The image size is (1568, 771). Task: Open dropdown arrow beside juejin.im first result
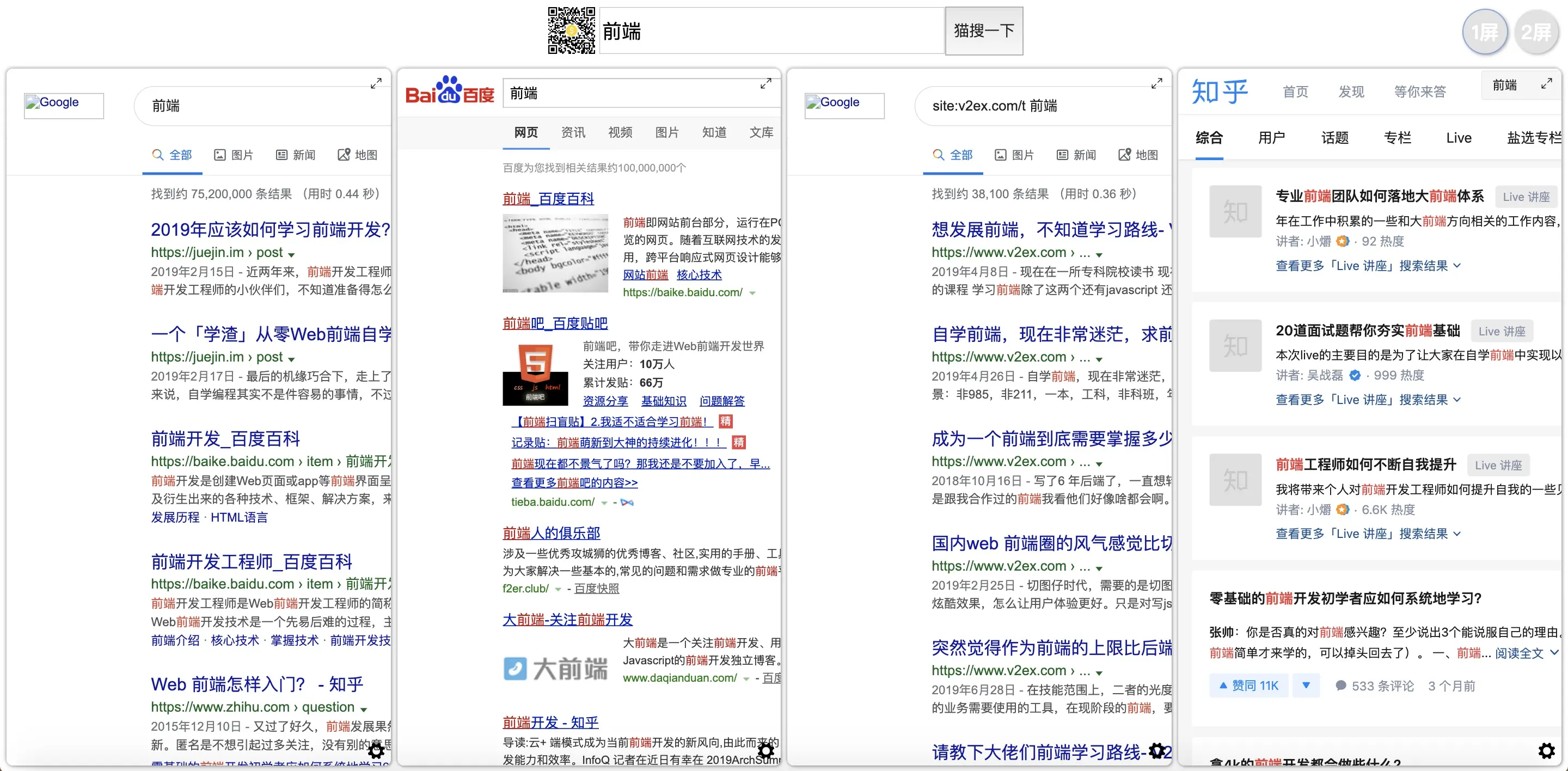pos(292,254)
